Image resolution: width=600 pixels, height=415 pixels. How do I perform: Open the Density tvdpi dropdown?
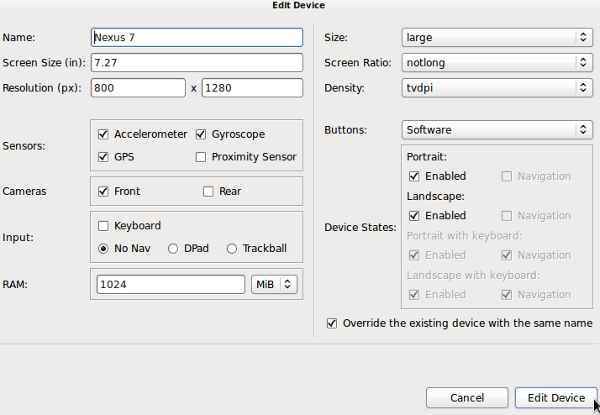(497, 88)
